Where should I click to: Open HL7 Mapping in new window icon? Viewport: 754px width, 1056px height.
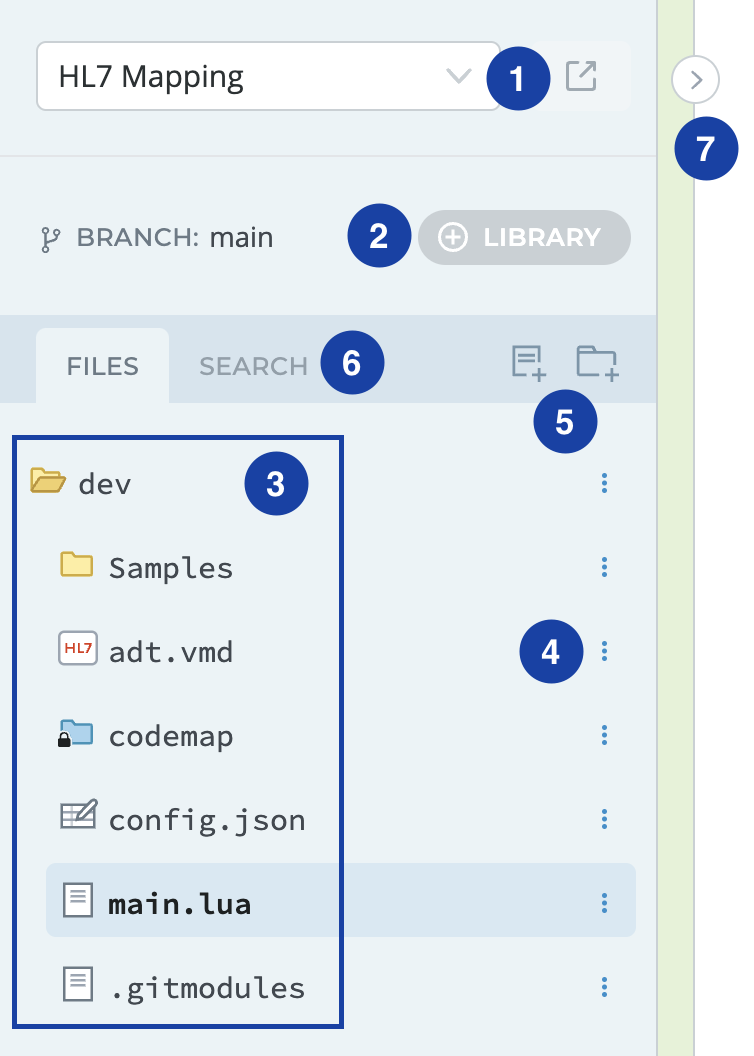(581, 76)
